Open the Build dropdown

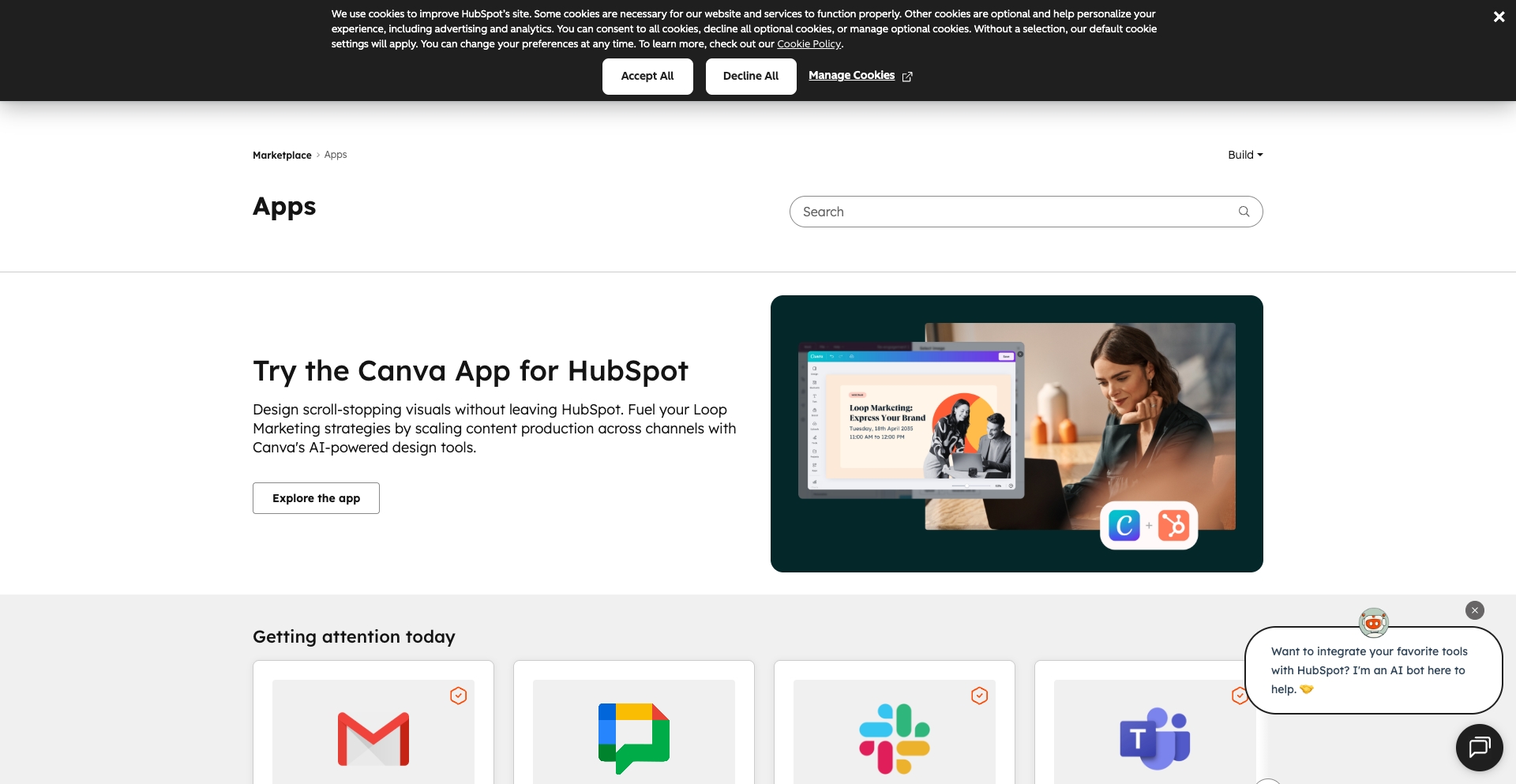1244,155
